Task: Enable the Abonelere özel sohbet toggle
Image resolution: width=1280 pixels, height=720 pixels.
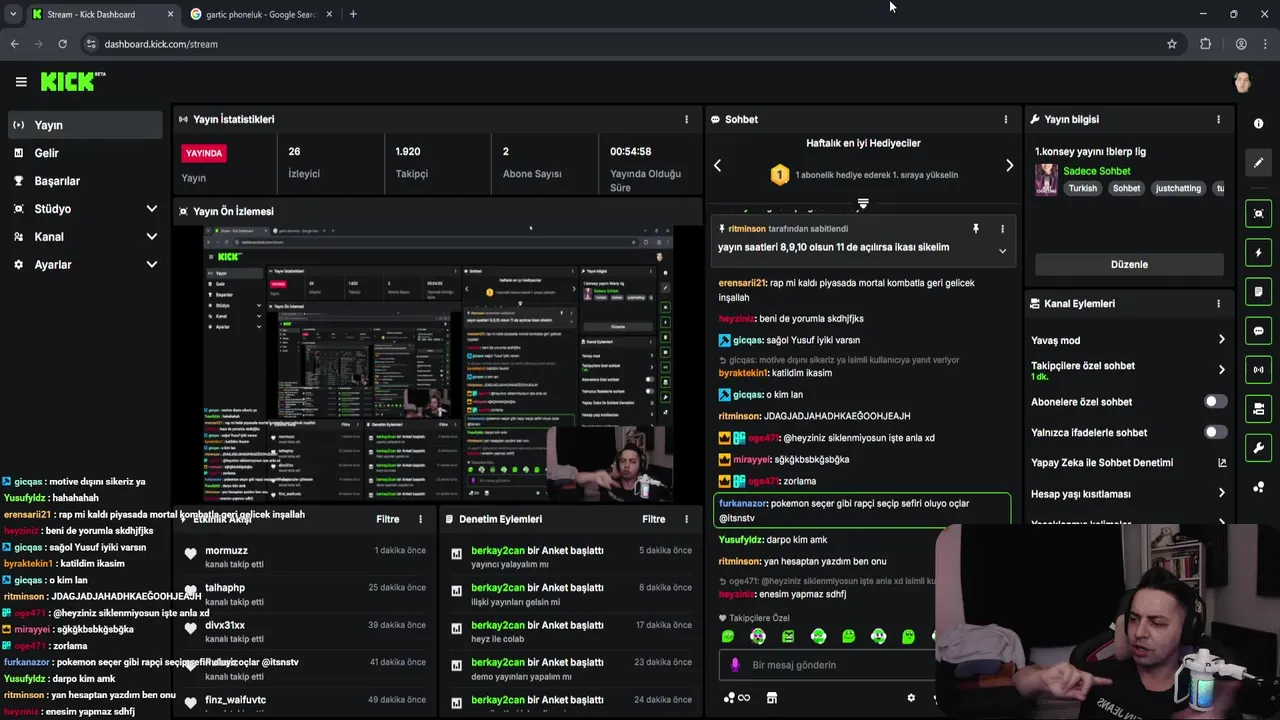Action: point(1215,402)
